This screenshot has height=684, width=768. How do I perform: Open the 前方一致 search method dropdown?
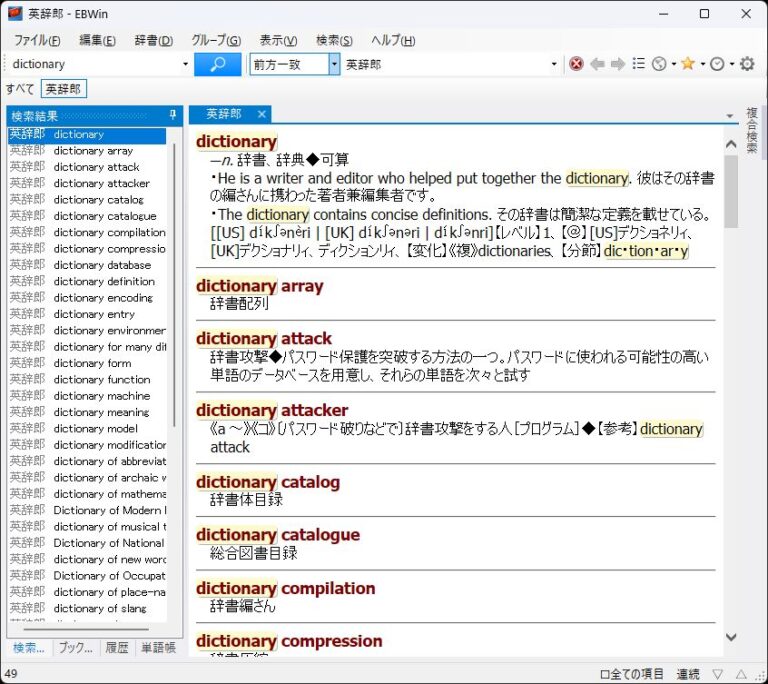(334, 64)
